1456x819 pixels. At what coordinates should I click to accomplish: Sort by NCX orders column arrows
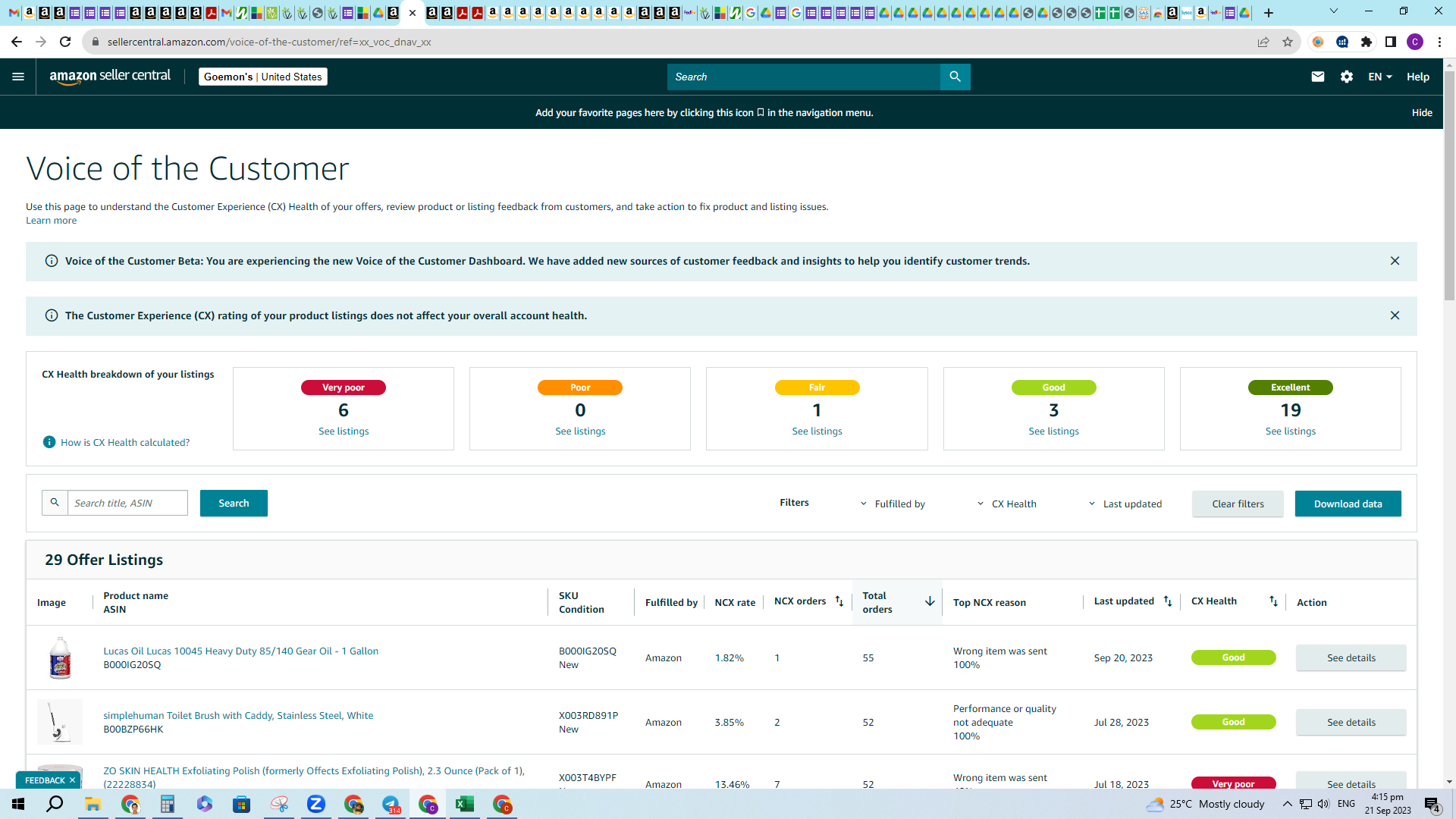point(839,601)
